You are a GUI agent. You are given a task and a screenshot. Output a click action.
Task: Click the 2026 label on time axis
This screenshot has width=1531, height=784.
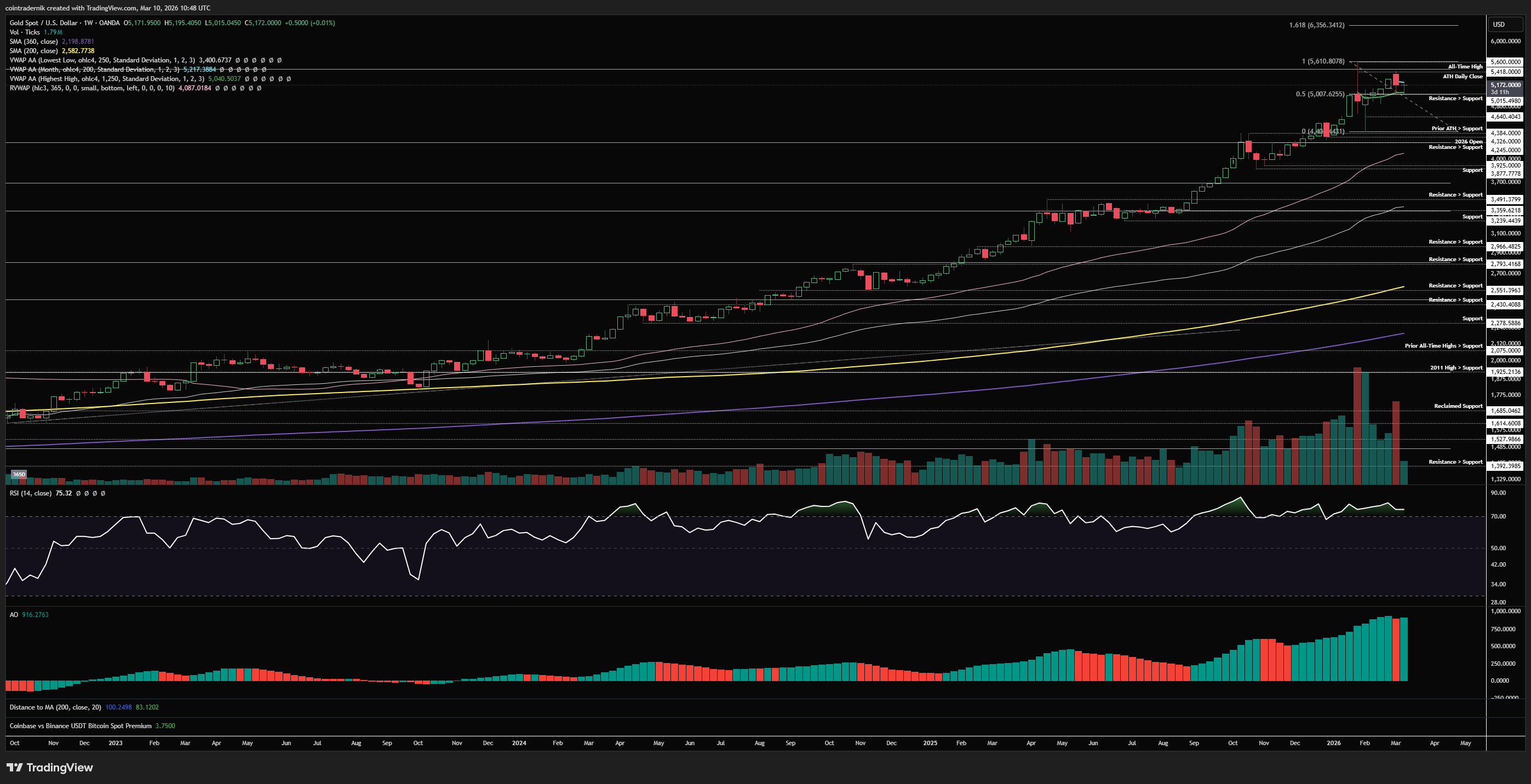pos(1333,743)
